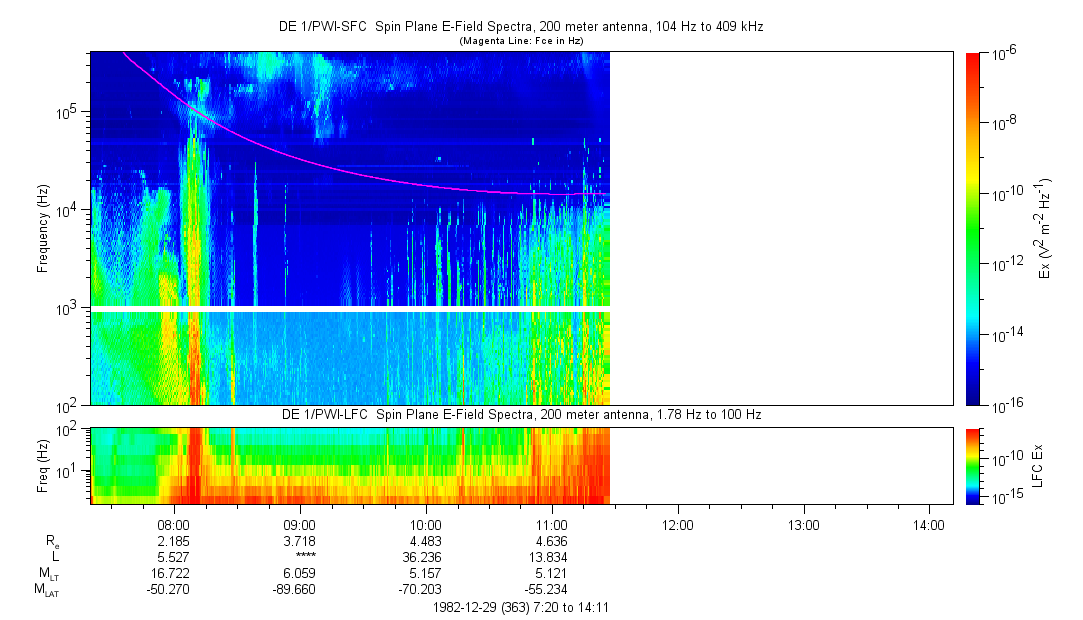The width and height of the screenshot is (1083, 620).
Task: Select the L value 36.236
Action: pos(426,557)
